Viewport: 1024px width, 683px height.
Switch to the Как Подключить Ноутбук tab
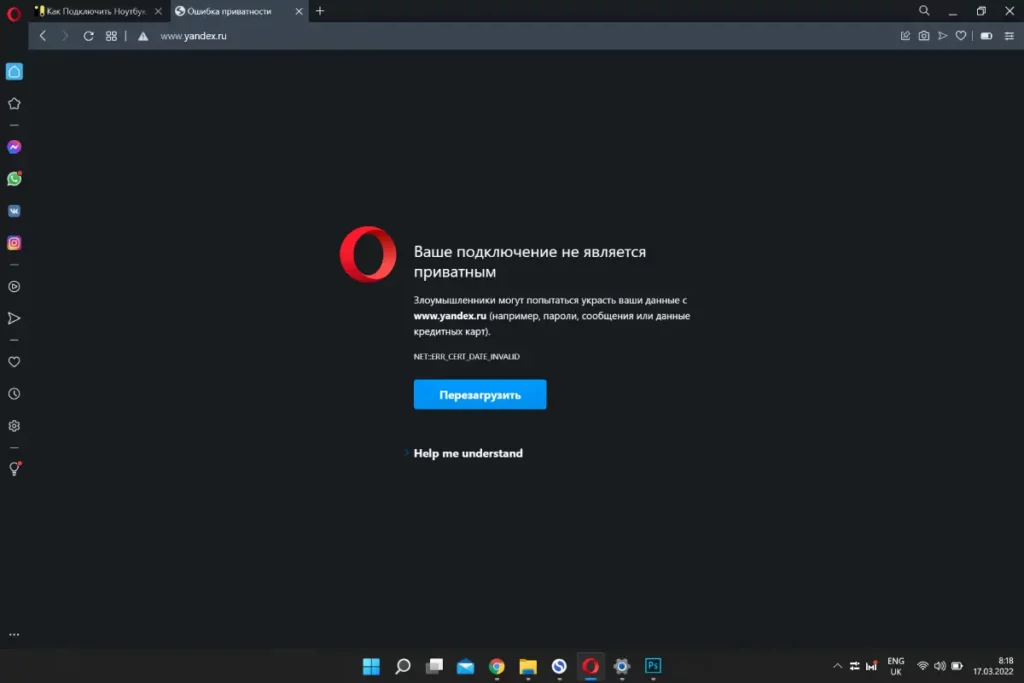[x=95, y=11]
